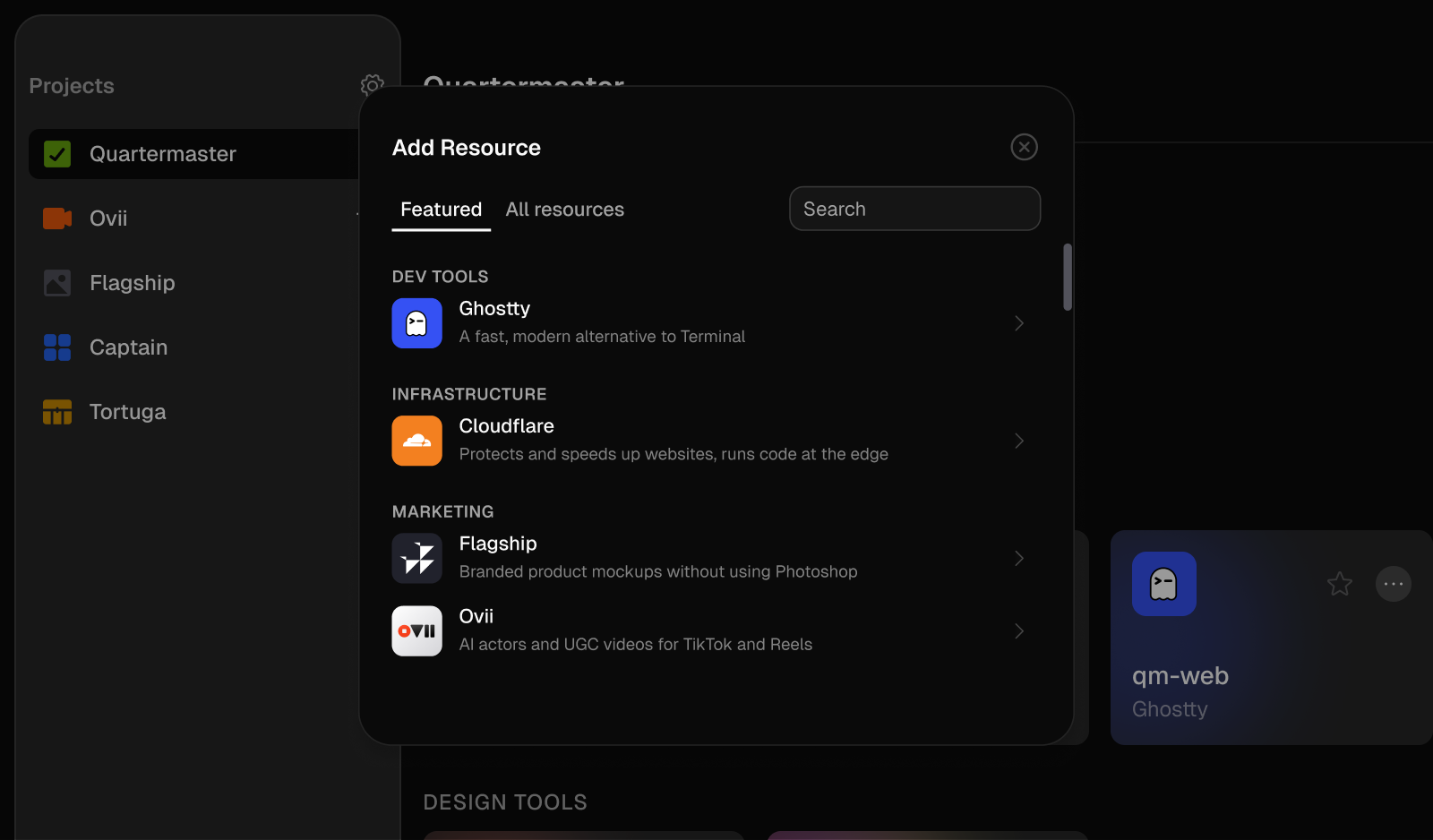Click the Ghostty label under qm-web
Screen dimensions: 1433x840
1170,709
